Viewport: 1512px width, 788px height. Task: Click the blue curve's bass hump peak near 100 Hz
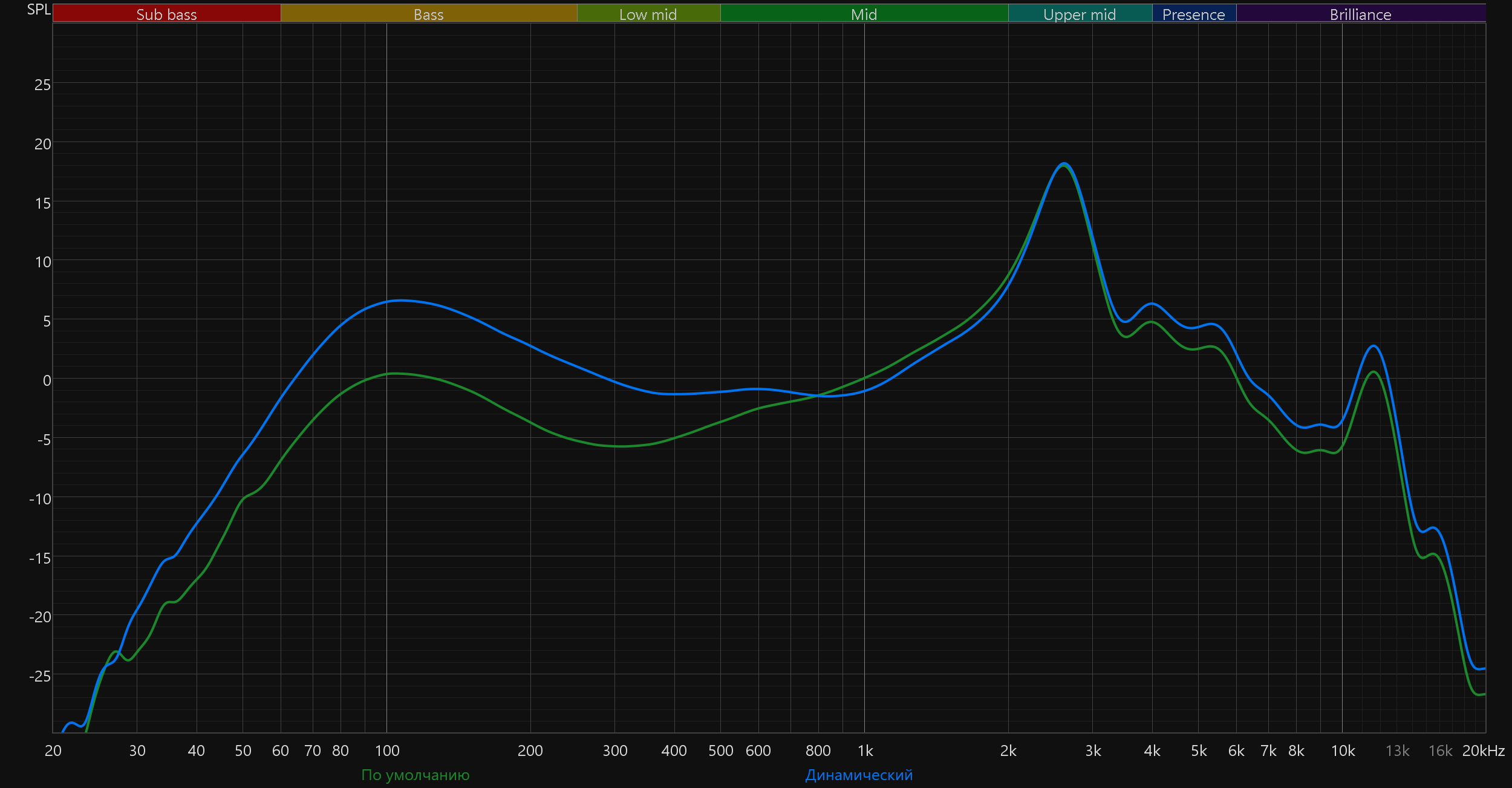[399, 301]
